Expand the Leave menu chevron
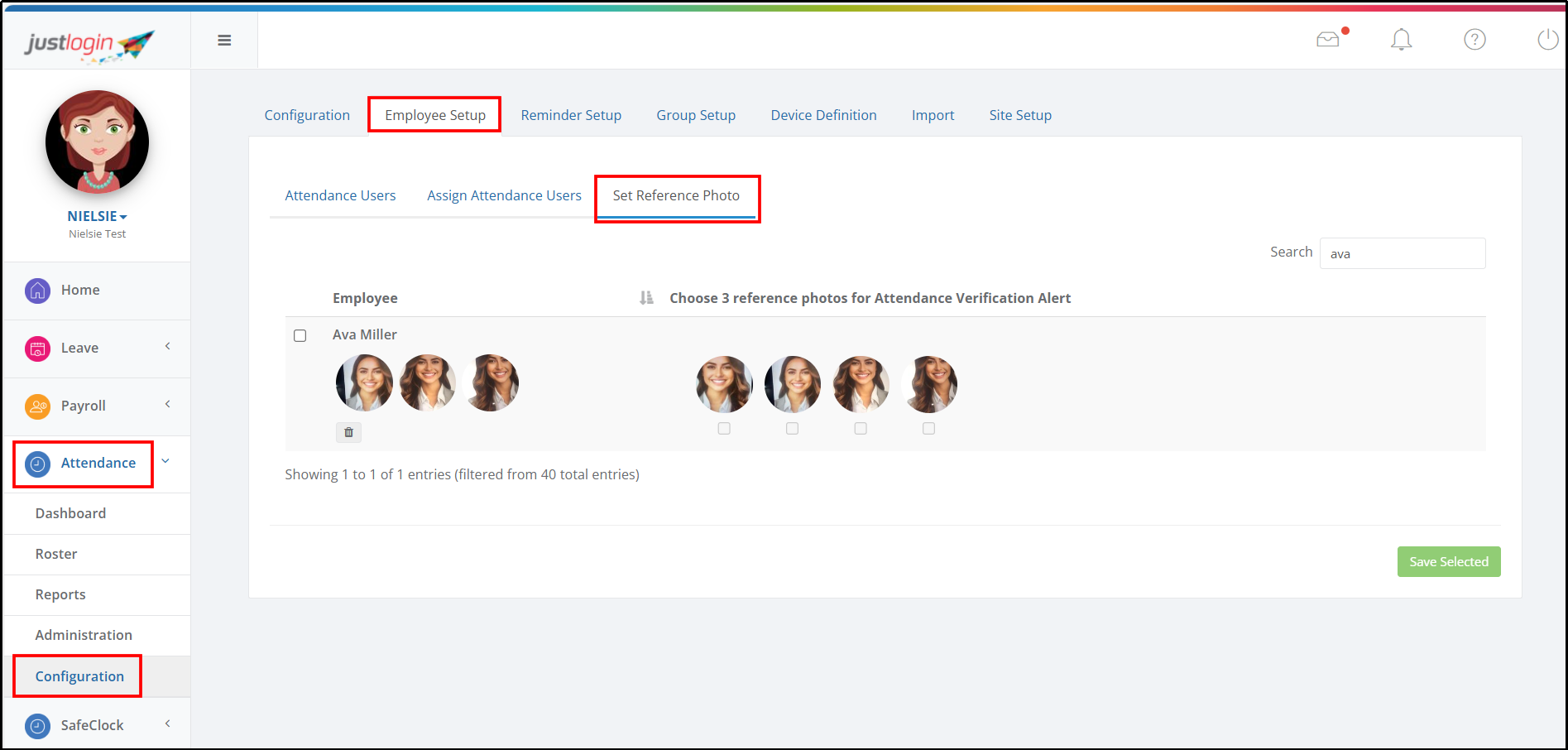Viewport: 1568px width, 750px height. click(167, 346)
